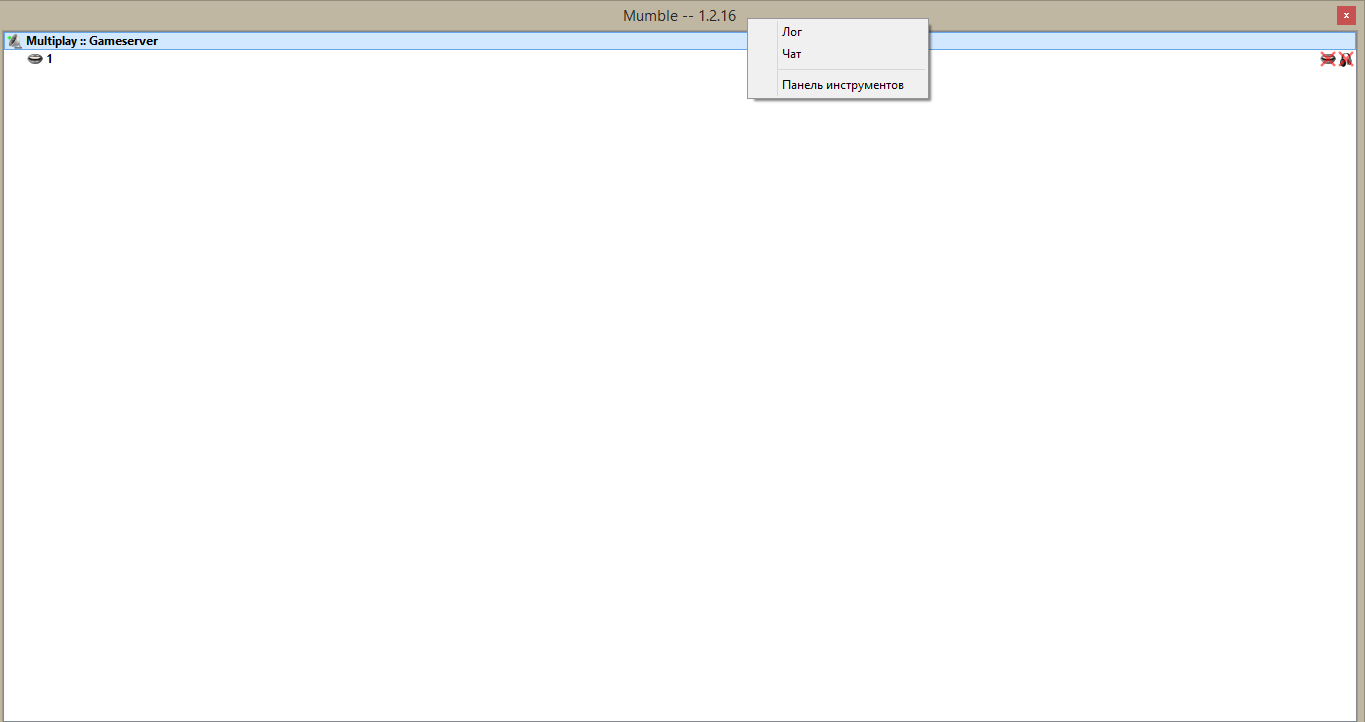The height and width of the screenshot is (722, 1365).
Task: Click the crossed-out lips muted icon
Action: 1328,59
